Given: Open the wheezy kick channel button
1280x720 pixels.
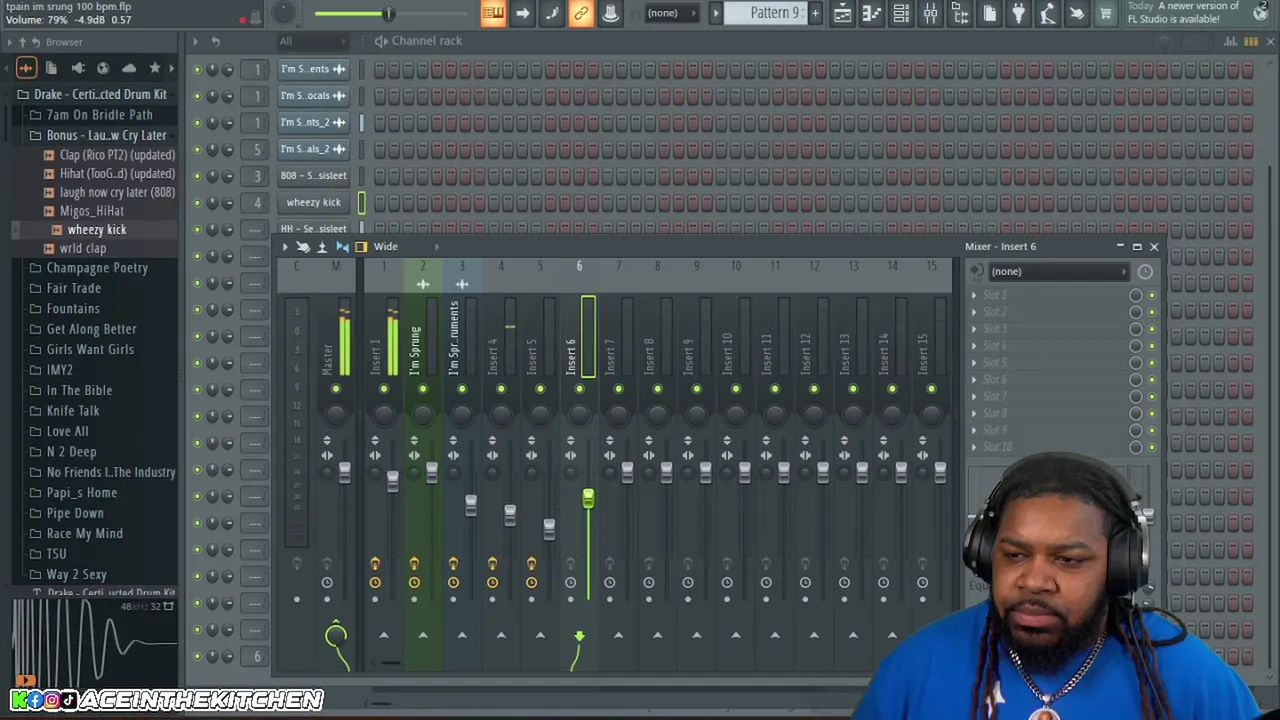Looking at the screenshot, I should tap(313, 202).
